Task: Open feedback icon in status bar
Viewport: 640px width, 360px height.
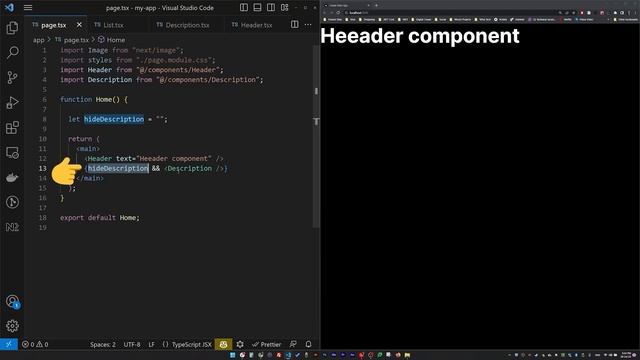Action: [293, 344]
